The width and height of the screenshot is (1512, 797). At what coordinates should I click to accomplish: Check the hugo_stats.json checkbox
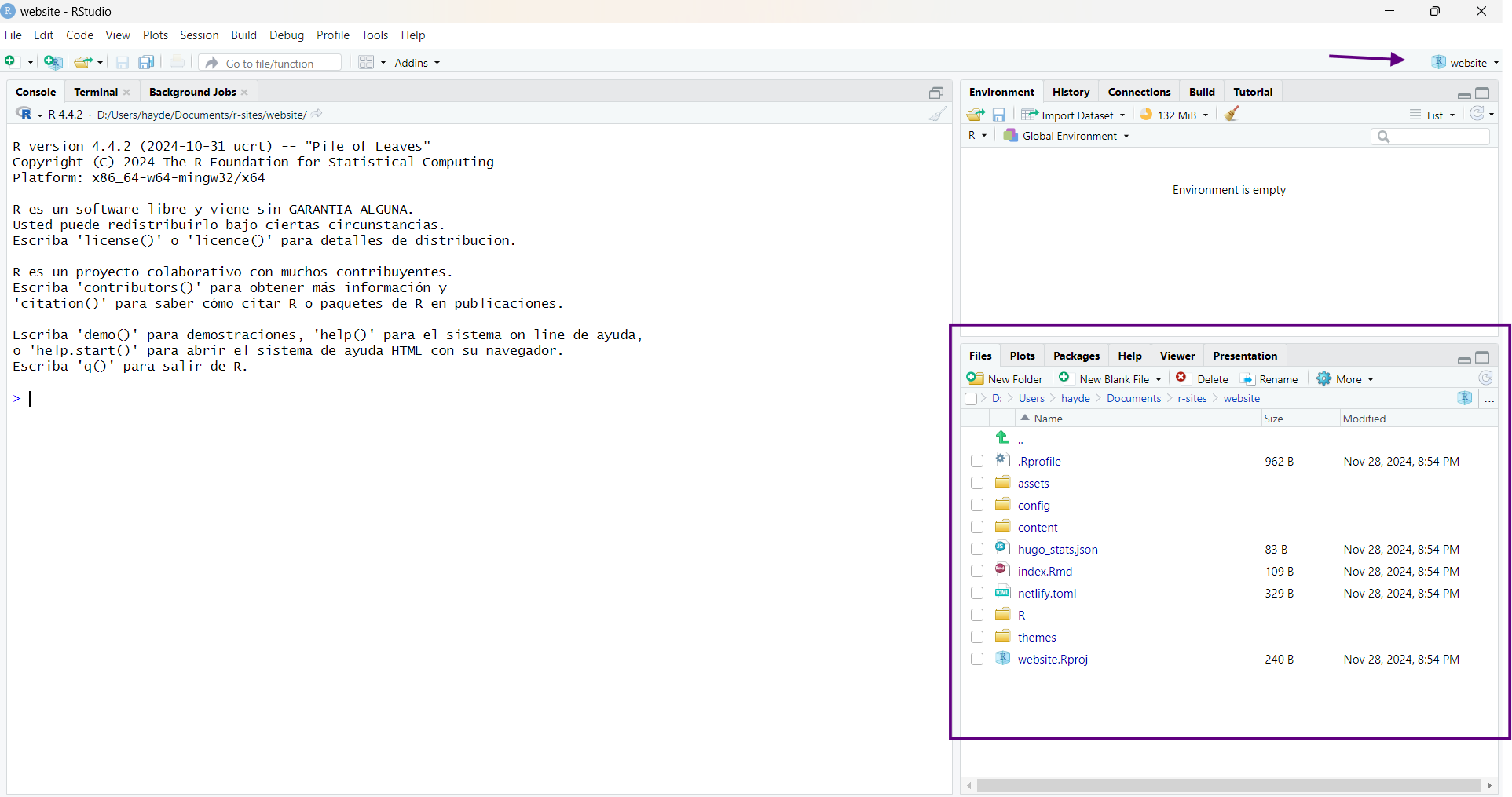pyautogui.click(x=977, y=549)
